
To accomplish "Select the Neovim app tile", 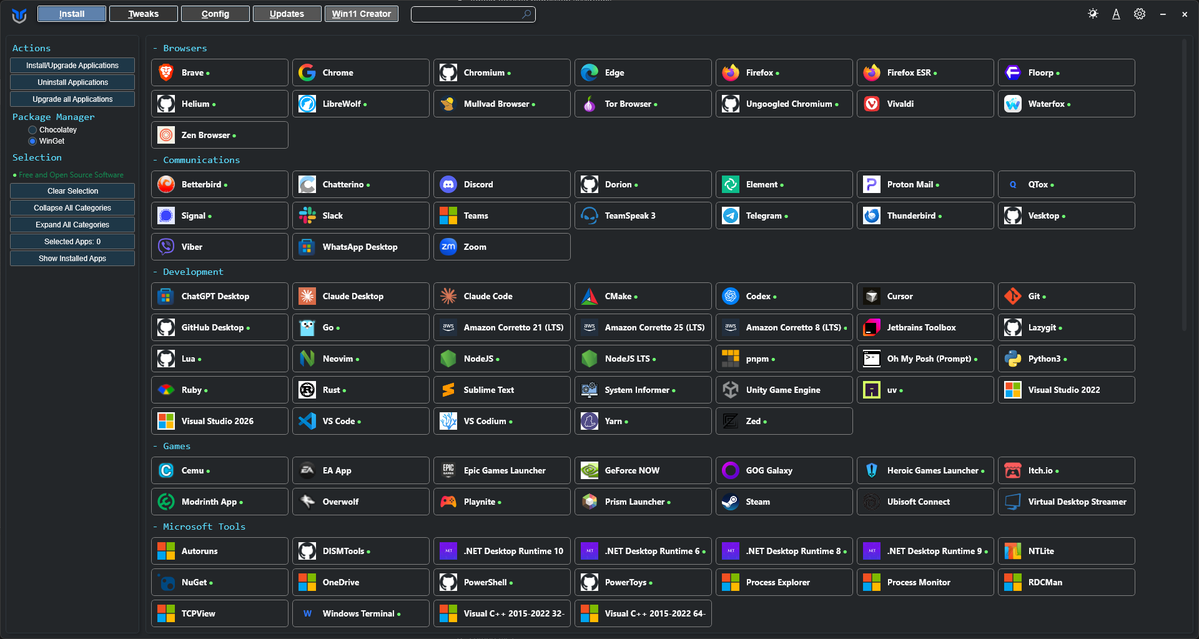I will pos(360,358).
